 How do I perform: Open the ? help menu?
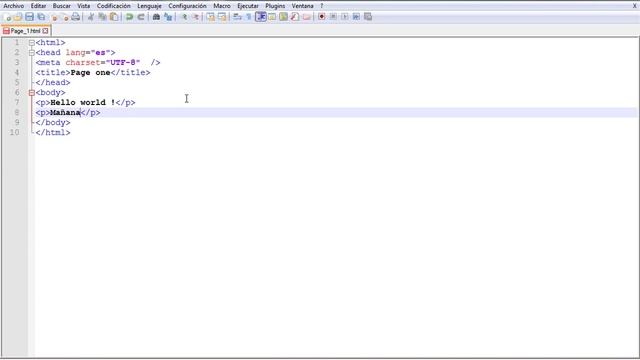click(322, 6)
